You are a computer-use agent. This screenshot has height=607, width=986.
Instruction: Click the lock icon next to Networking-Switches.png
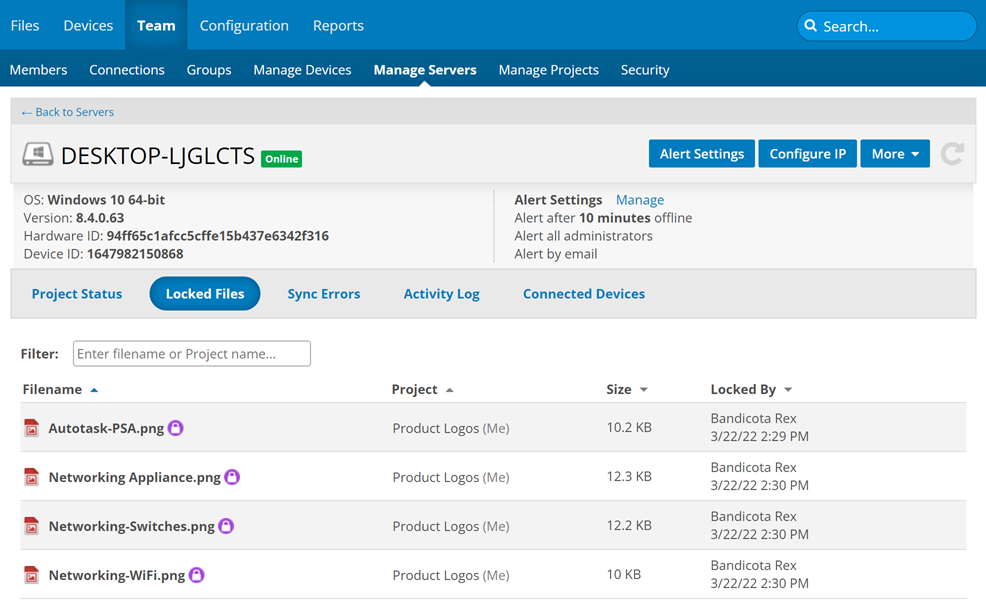[x=226, y=526]
